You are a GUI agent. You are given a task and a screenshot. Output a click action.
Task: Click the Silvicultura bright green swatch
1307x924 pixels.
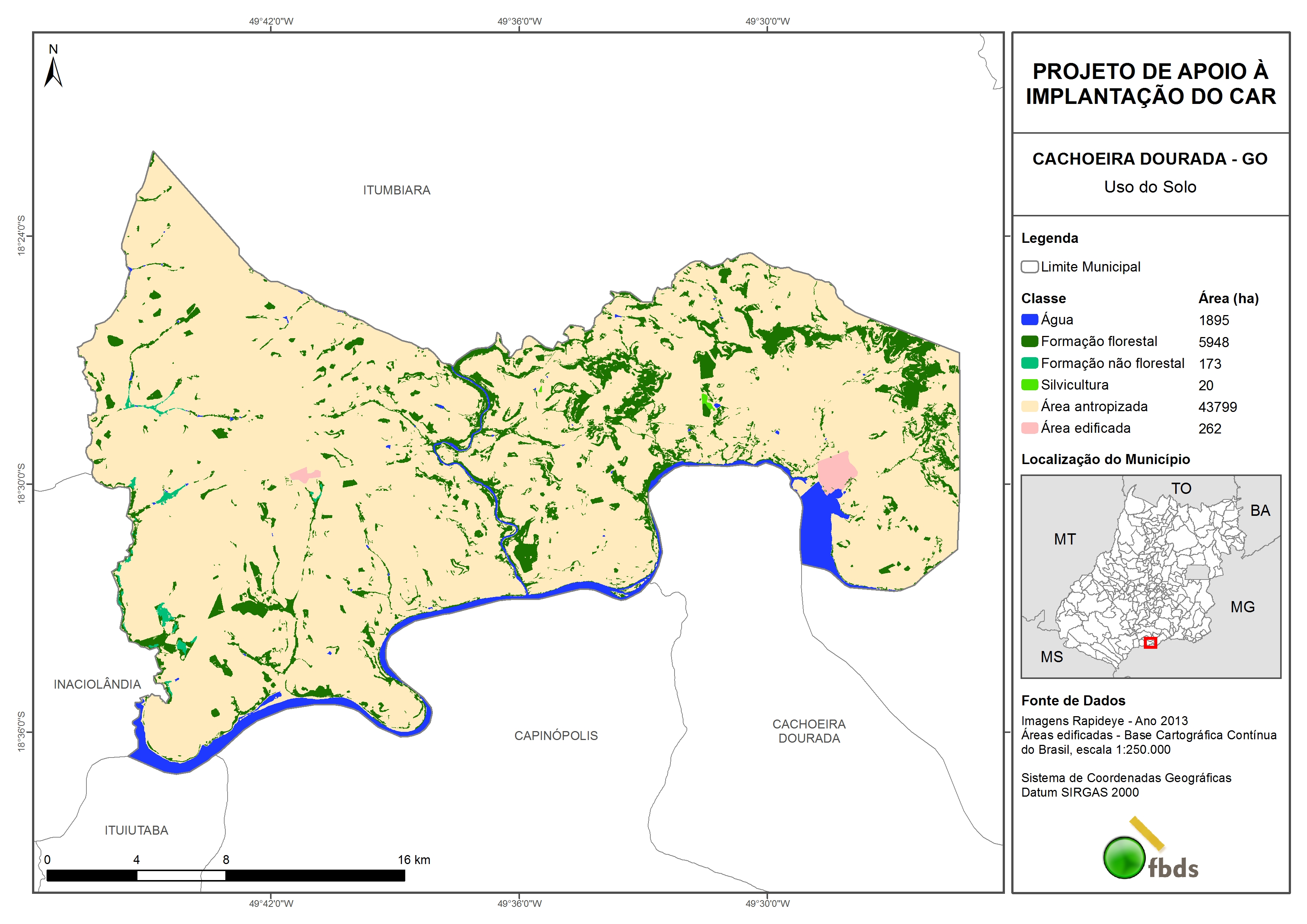(x=1029, y=385)
